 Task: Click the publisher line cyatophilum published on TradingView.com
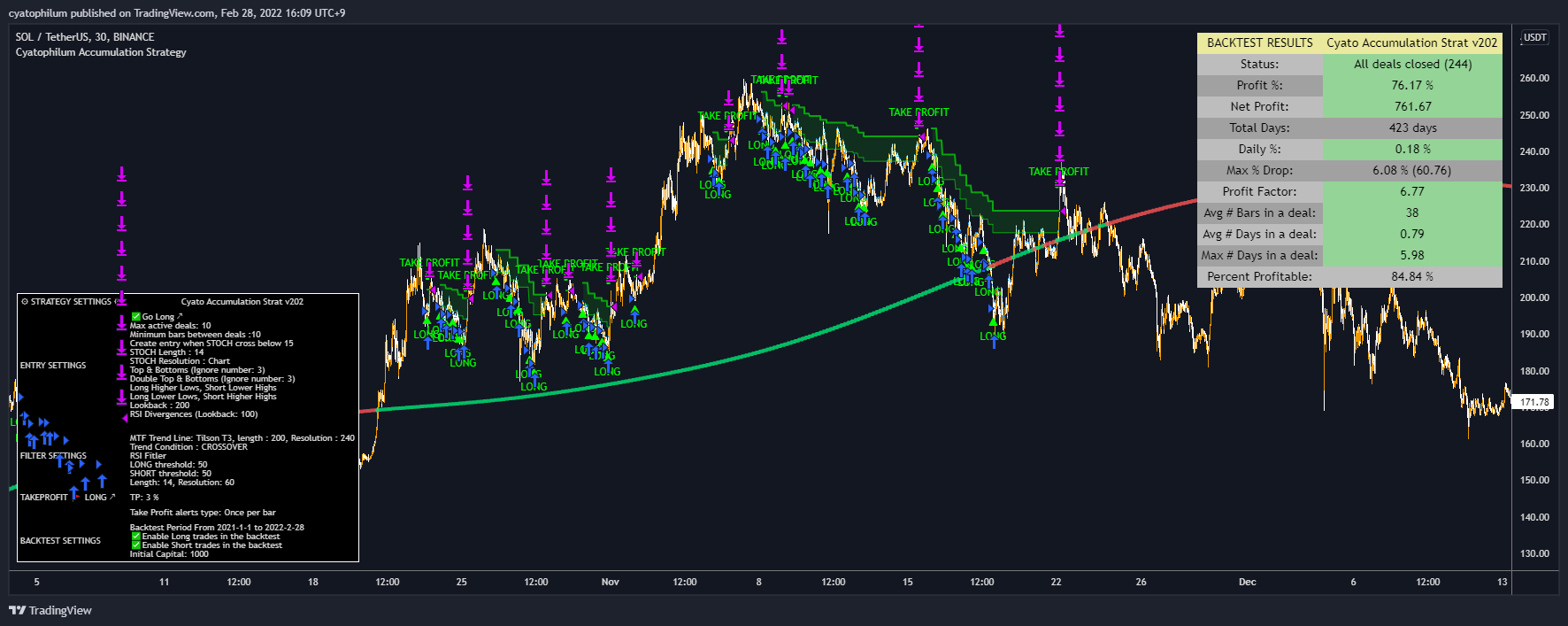(112, 13)
